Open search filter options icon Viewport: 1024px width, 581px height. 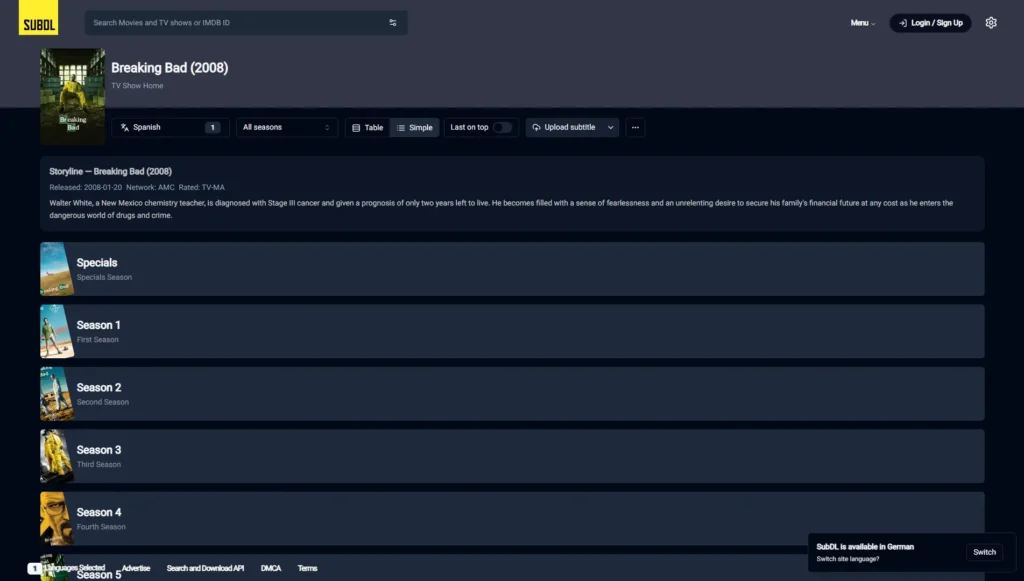(392, 23)
